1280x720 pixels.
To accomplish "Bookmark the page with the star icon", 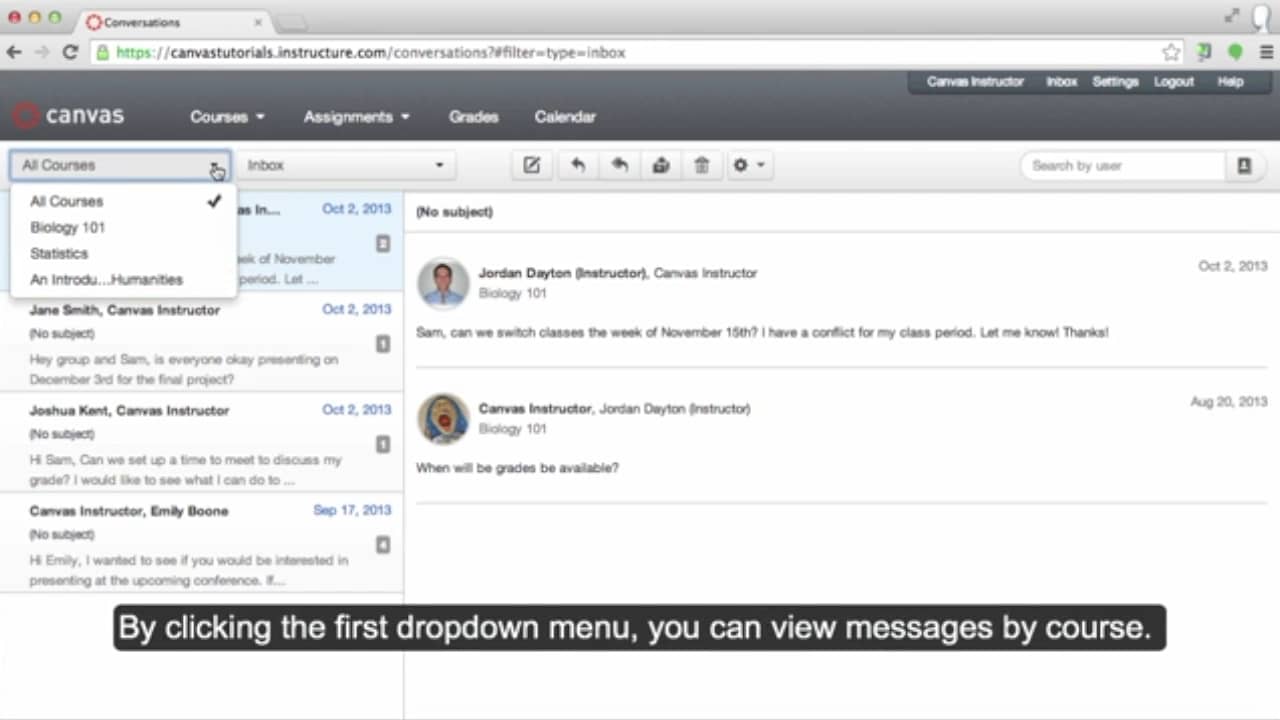I will point(1171,52).
